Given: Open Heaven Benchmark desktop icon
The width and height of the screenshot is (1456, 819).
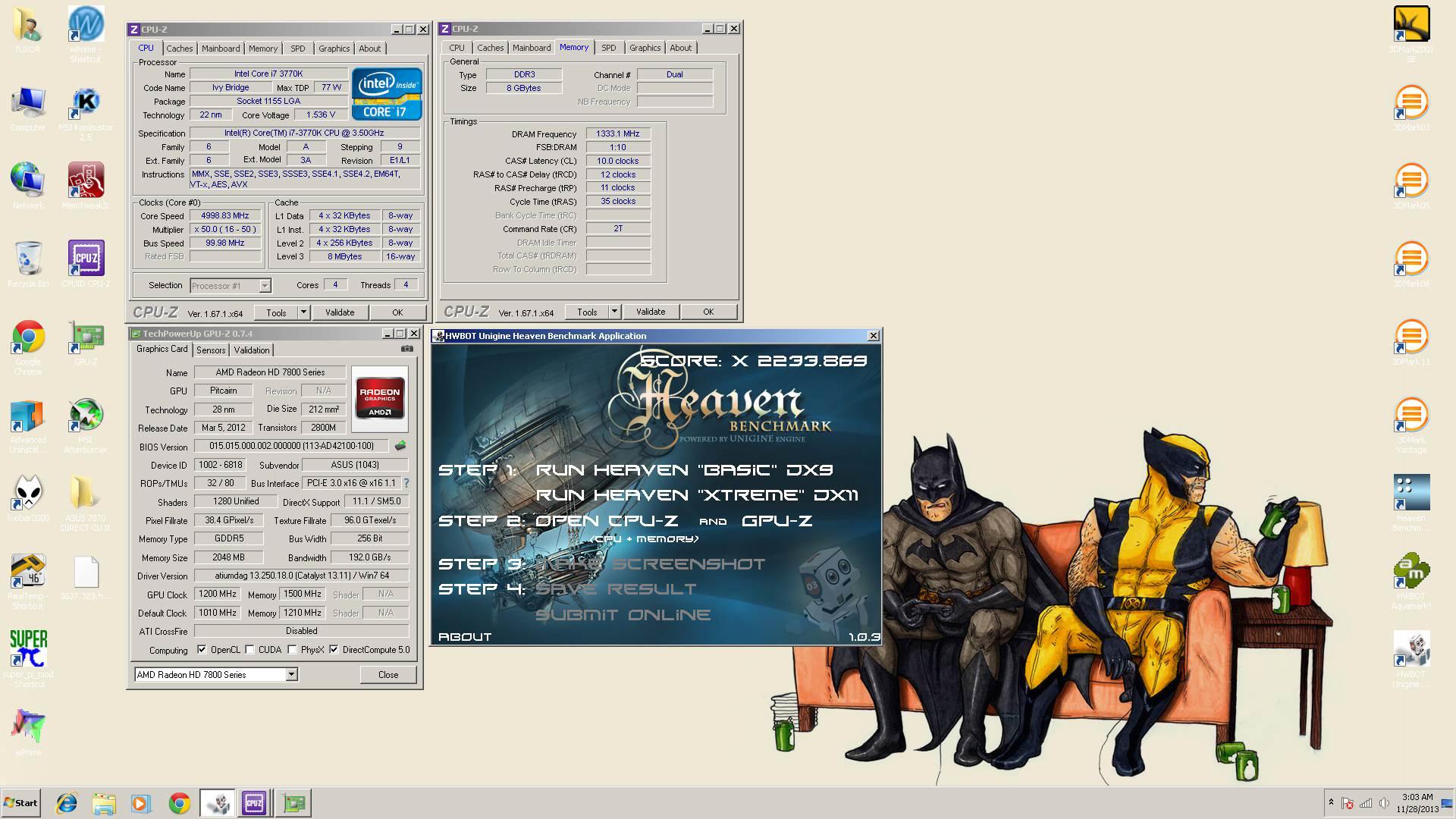Looking at the screenshot, I should (x=1411, y=503).
